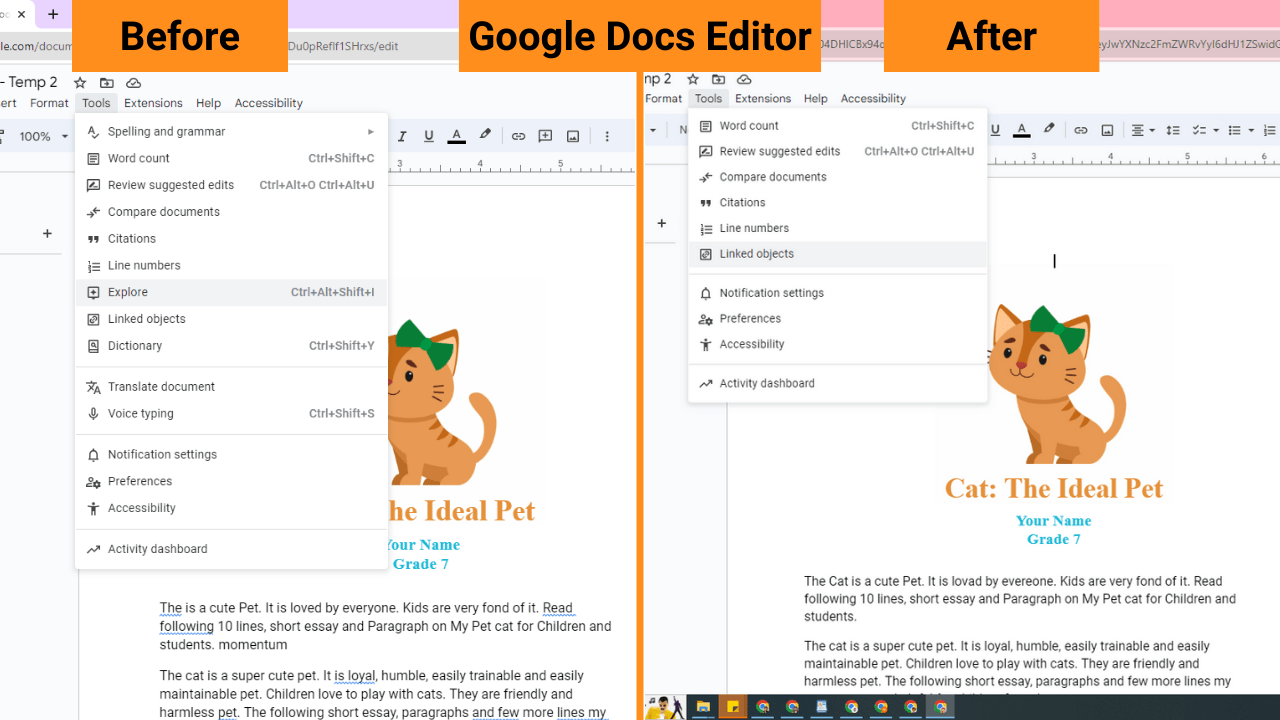Open the text color picker

click(456, 135)
